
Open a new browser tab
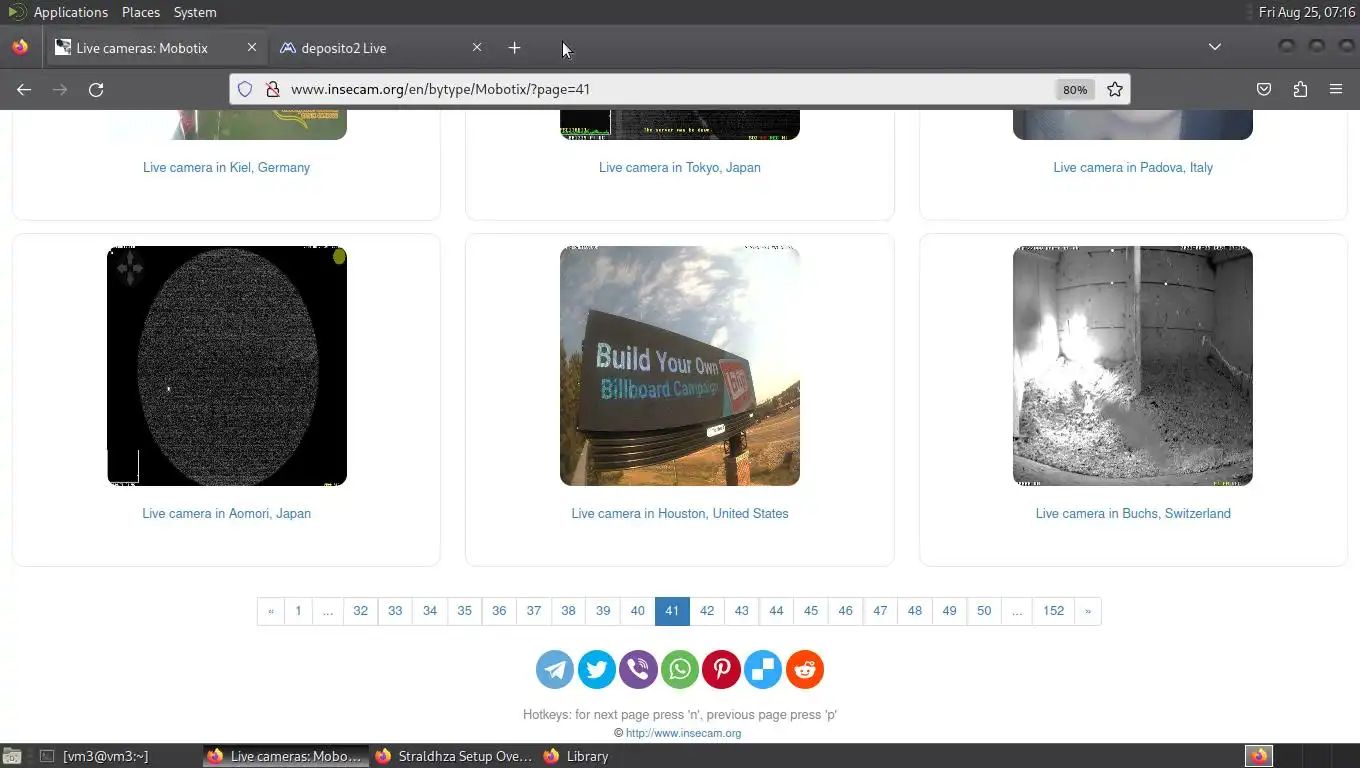(514, 47)
